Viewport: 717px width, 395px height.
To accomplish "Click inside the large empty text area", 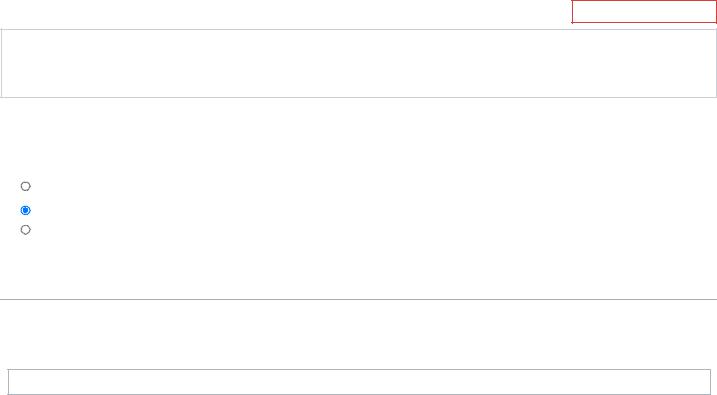I will coord(358,63).
